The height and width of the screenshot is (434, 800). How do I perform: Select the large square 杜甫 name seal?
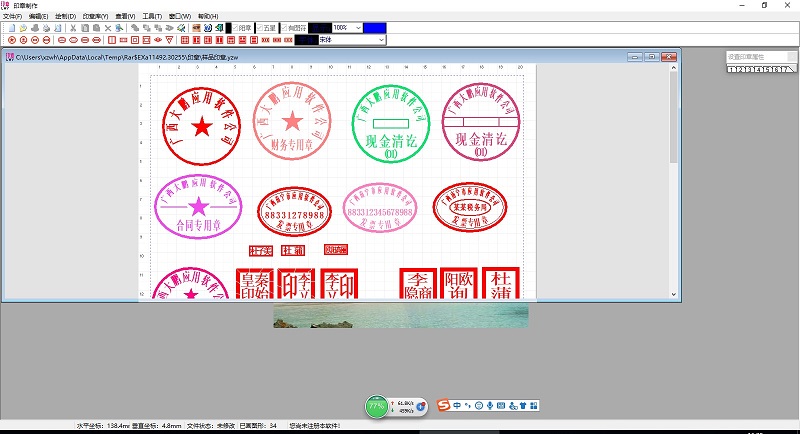coord(501,283)
